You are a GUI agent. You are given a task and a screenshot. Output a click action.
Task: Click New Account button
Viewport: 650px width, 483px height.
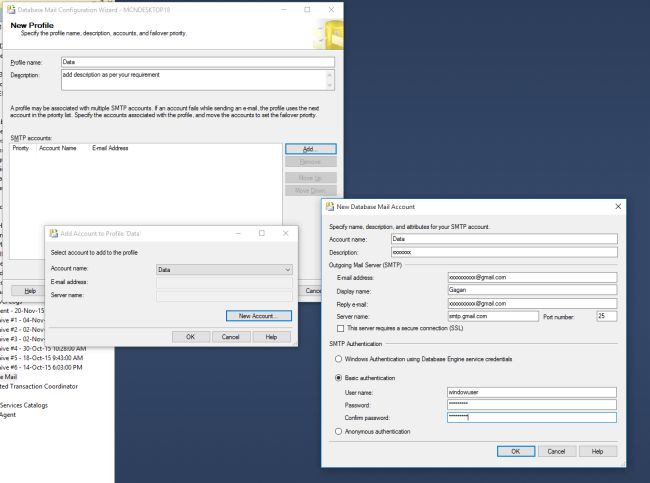[x=259, y=316]
